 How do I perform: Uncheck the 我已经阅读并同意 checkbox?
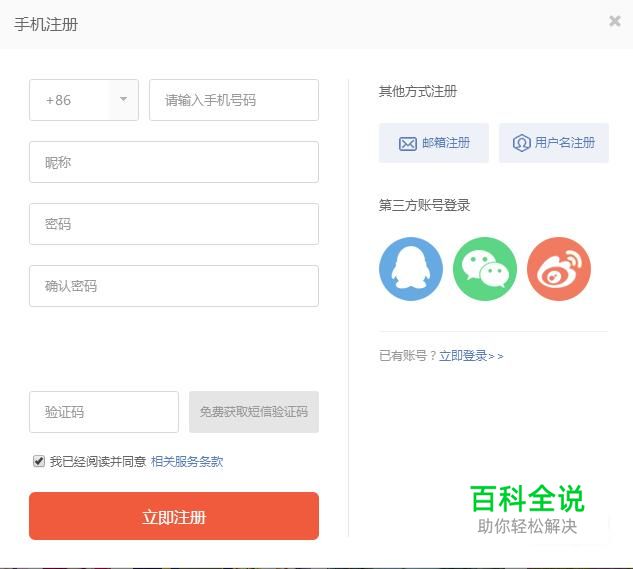click(39, 461)
